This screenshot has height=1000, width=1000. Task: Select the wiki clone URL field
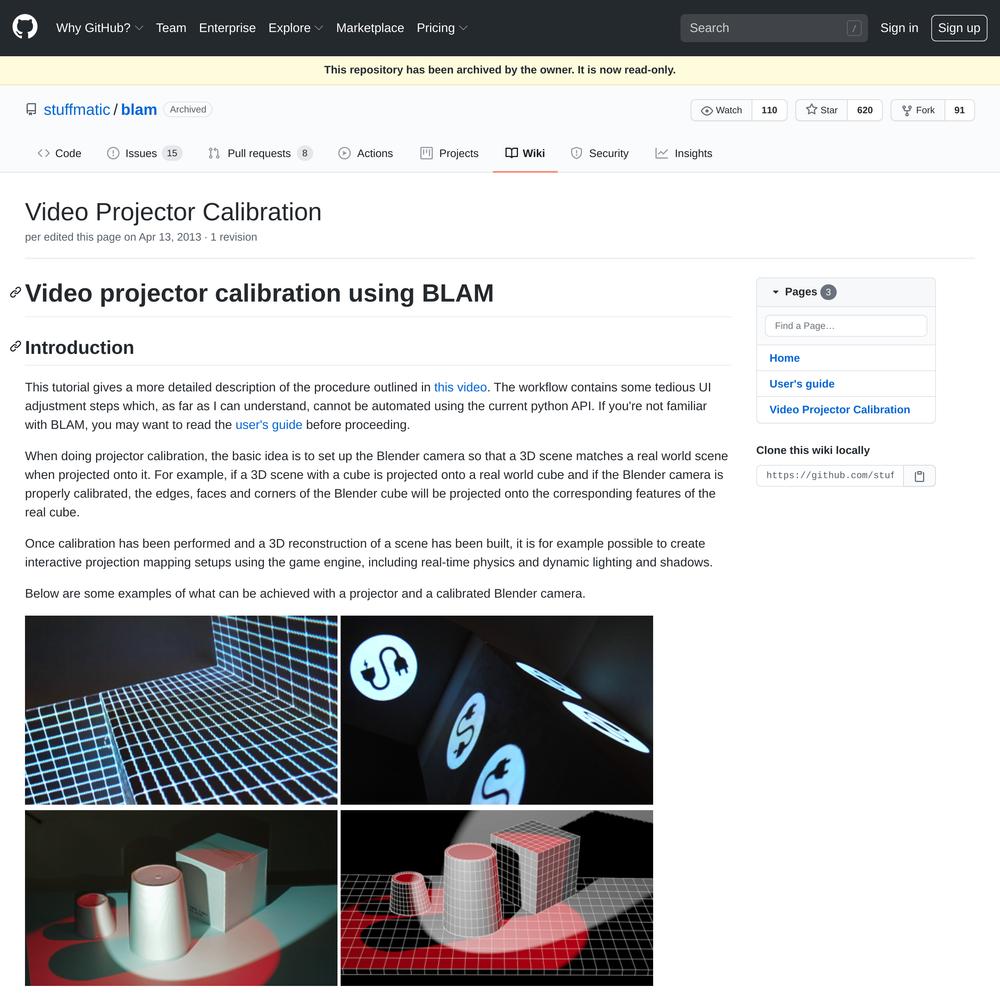[x=830, y=475]
